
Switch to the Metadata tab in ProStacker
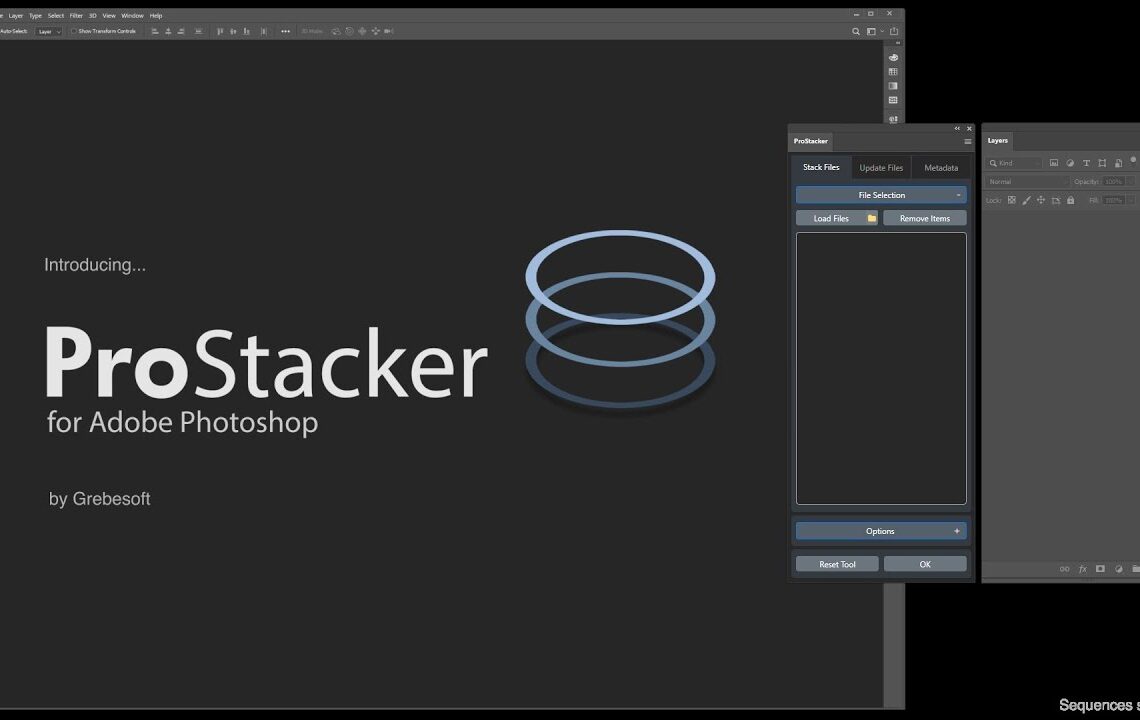(x=940, y=167)
